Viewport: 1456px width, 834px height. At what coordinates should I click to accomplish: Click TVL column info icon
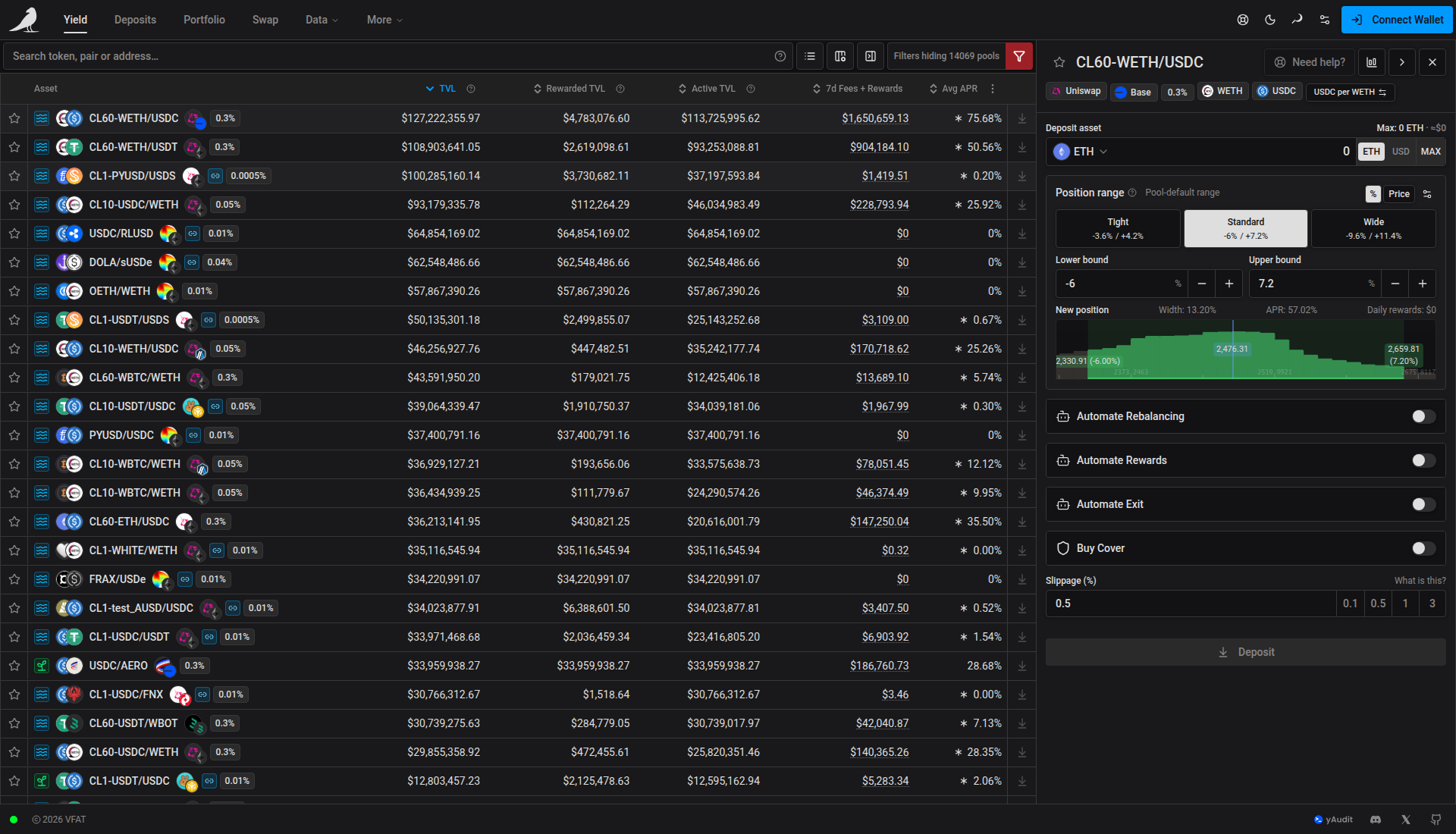(471, 89)
